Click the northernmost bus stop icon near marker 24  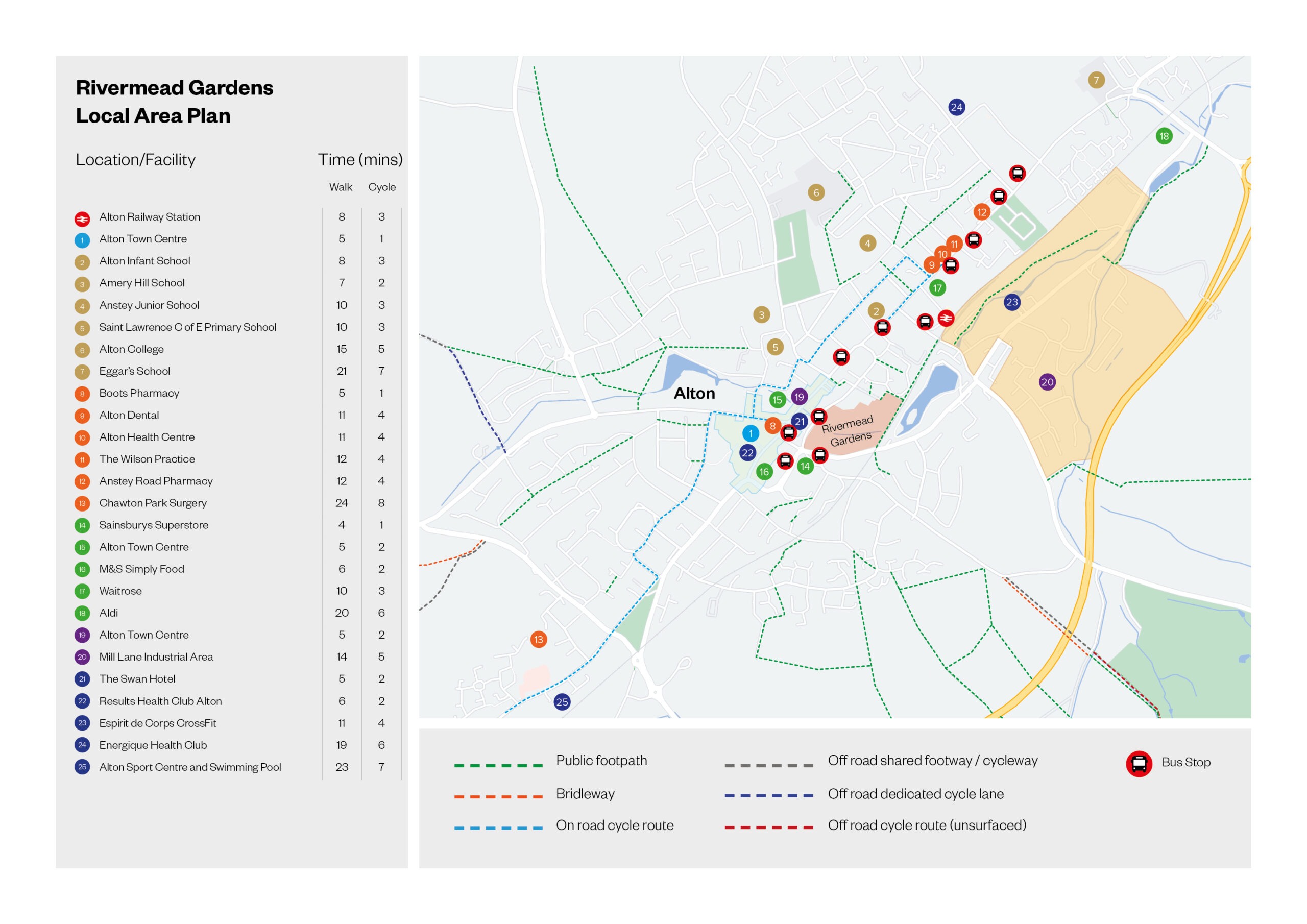(1017, 173)
